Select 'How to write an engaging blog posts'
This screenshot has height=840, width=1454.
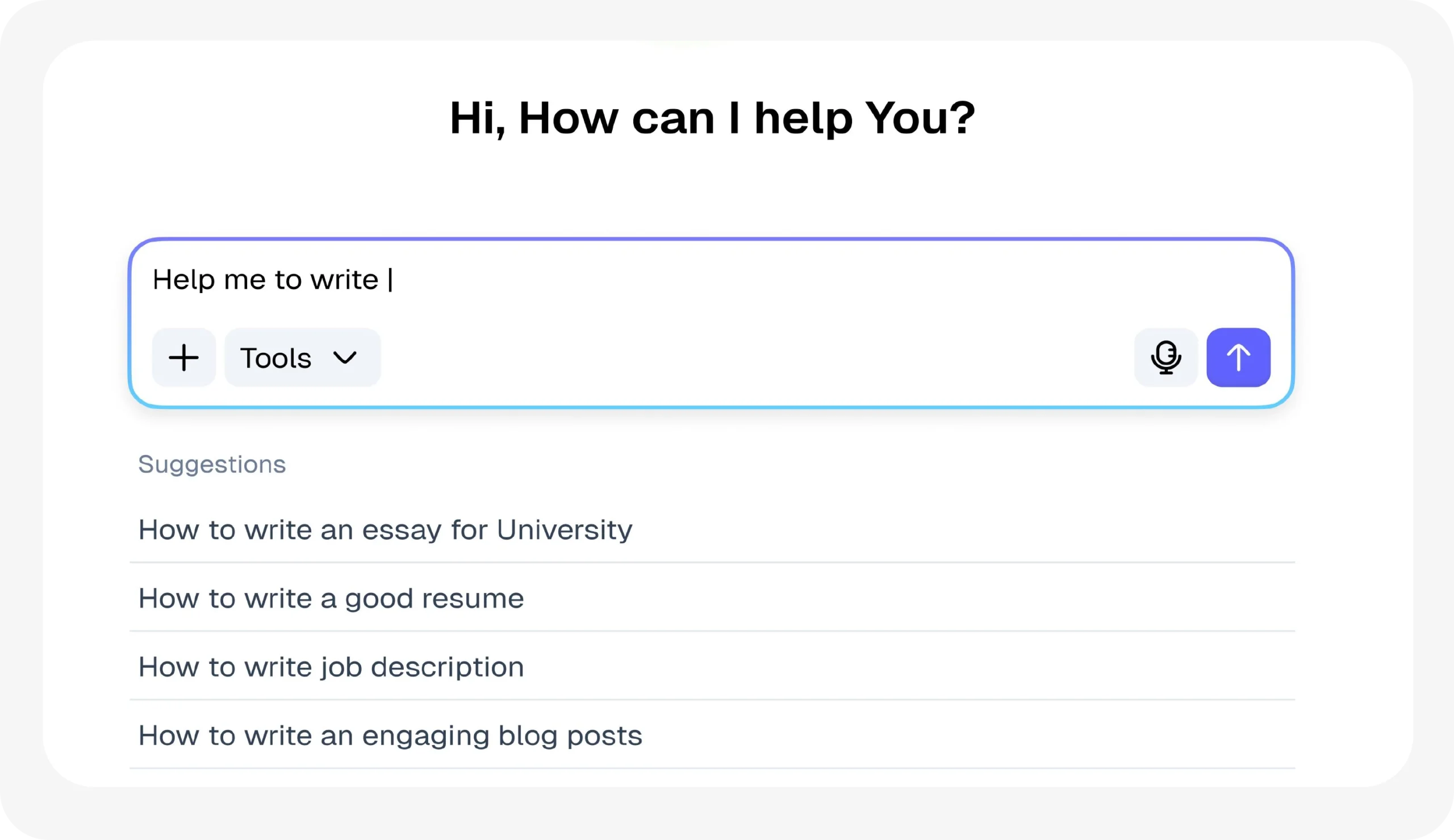tap(390, 735)
